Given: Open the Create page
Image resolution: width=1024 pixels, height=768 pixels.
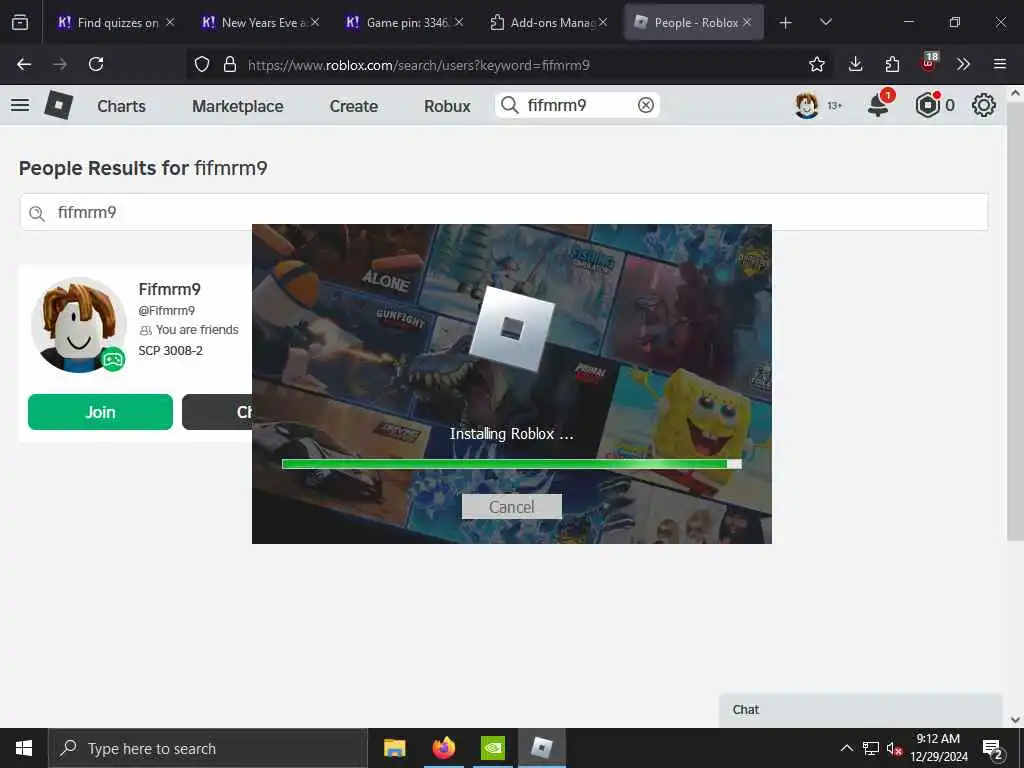Looking at the screenshot, I should [x=353, y=106].
